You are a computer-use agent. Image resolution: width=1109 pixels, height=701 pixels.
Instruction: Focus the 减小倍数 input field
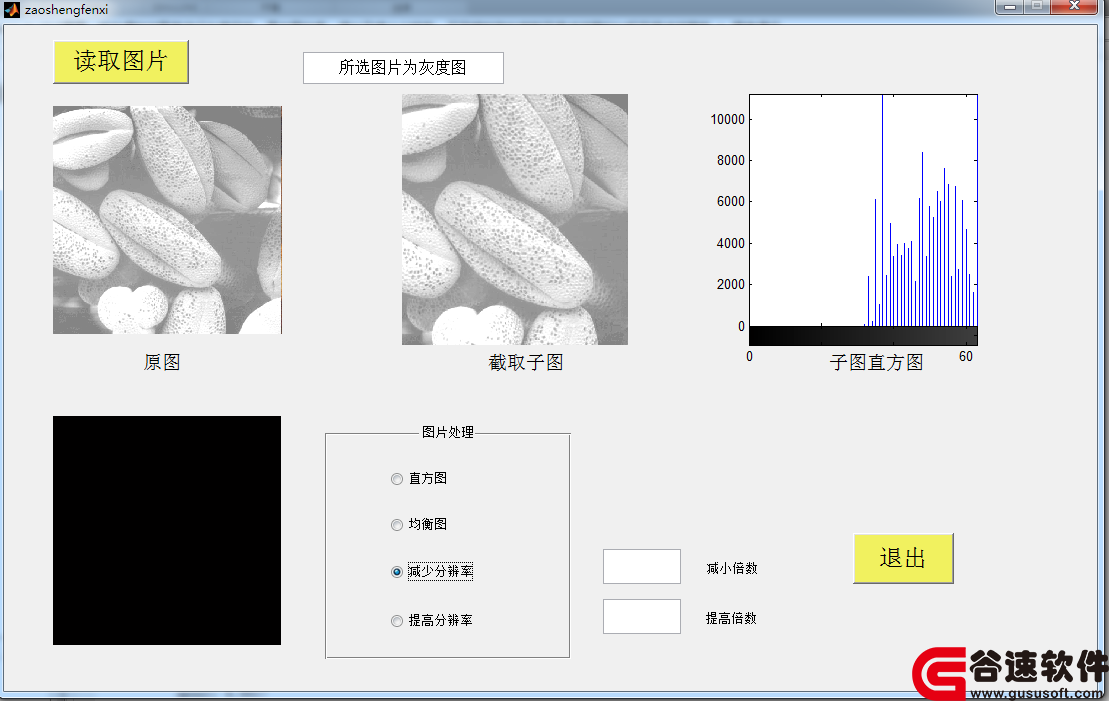coord(641,567)
